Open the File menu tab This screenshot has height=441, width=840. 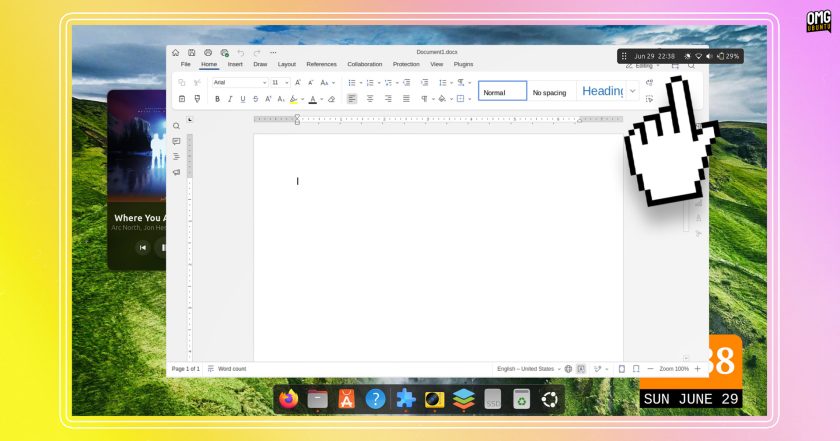[x=185, y=64]
